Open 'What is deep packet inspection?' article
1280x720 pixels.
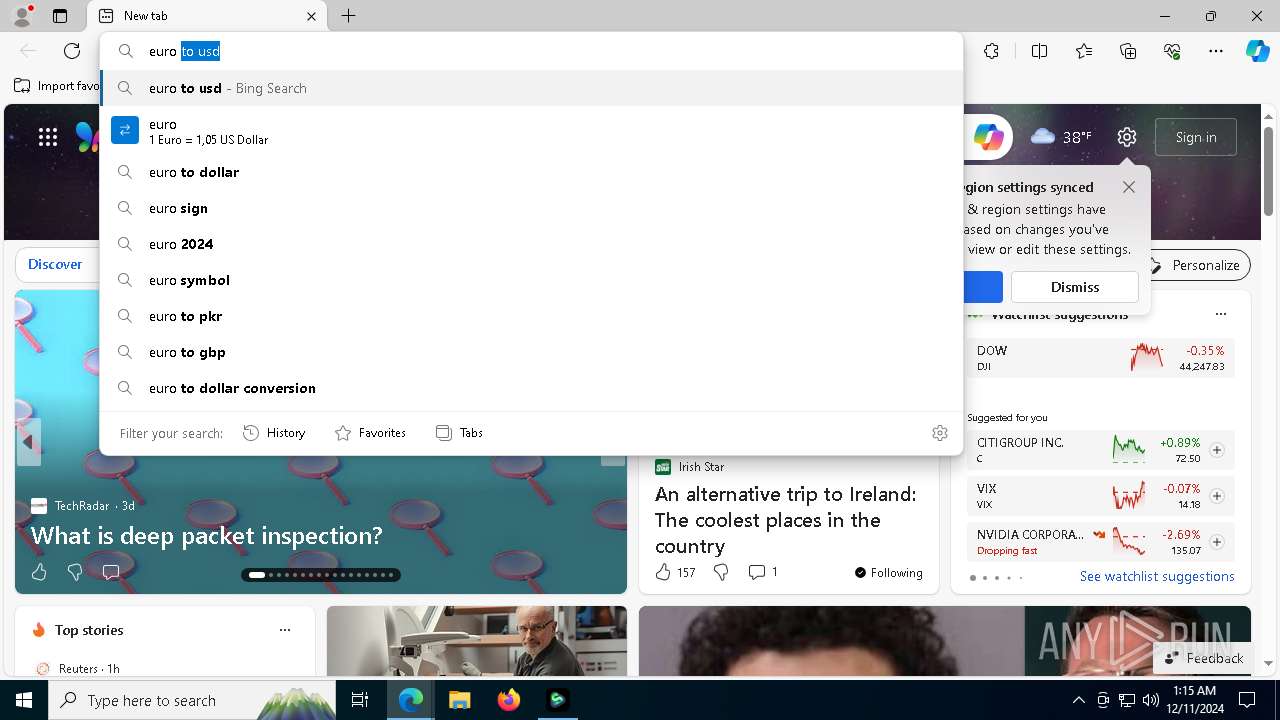point(207,535)
